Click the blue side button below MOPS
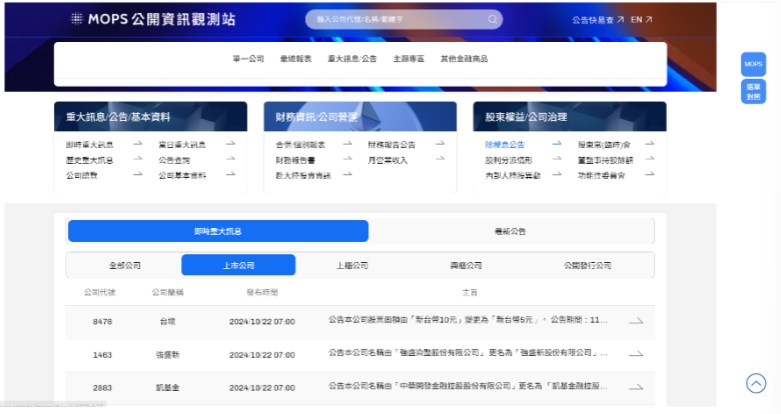 coord(753,92)
